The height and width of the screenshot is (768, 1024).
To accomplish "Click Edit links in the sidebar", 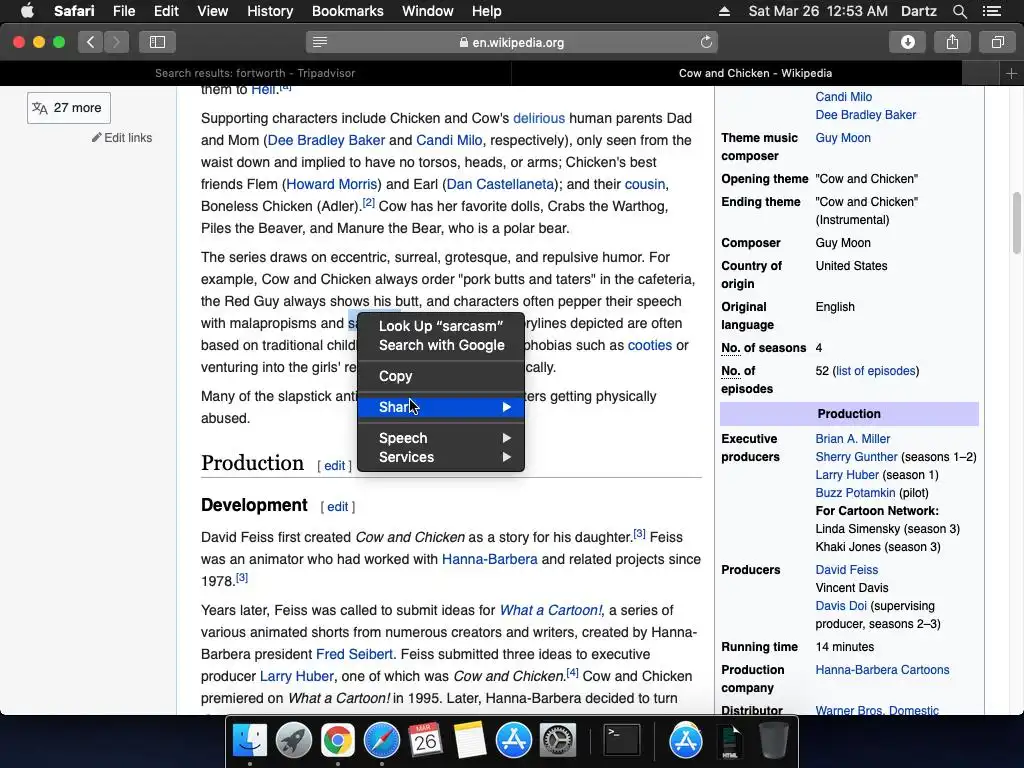I will point(122,138).
